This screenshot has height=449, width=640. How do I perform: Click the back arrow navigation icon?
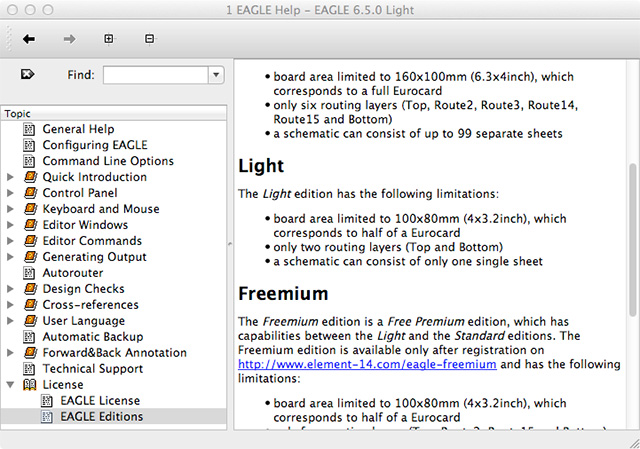(29, 39)
